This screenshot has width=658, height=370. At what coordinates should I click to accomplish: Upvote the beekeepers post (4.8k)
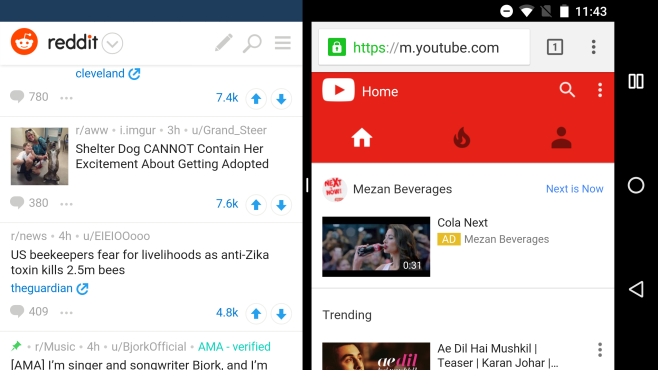tap(256, 314)
